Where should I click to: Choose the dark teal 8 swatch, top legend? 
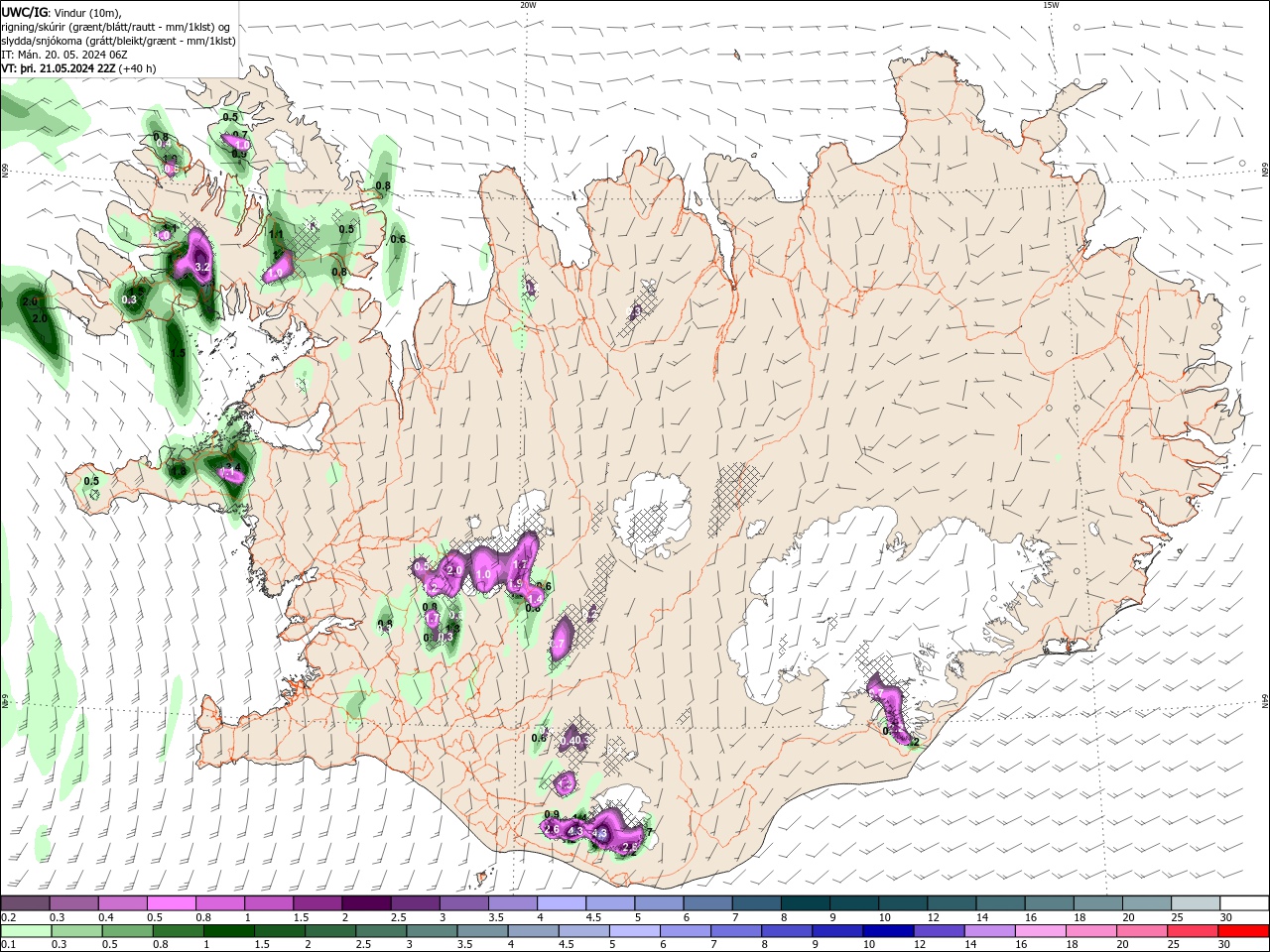[805, 903]
